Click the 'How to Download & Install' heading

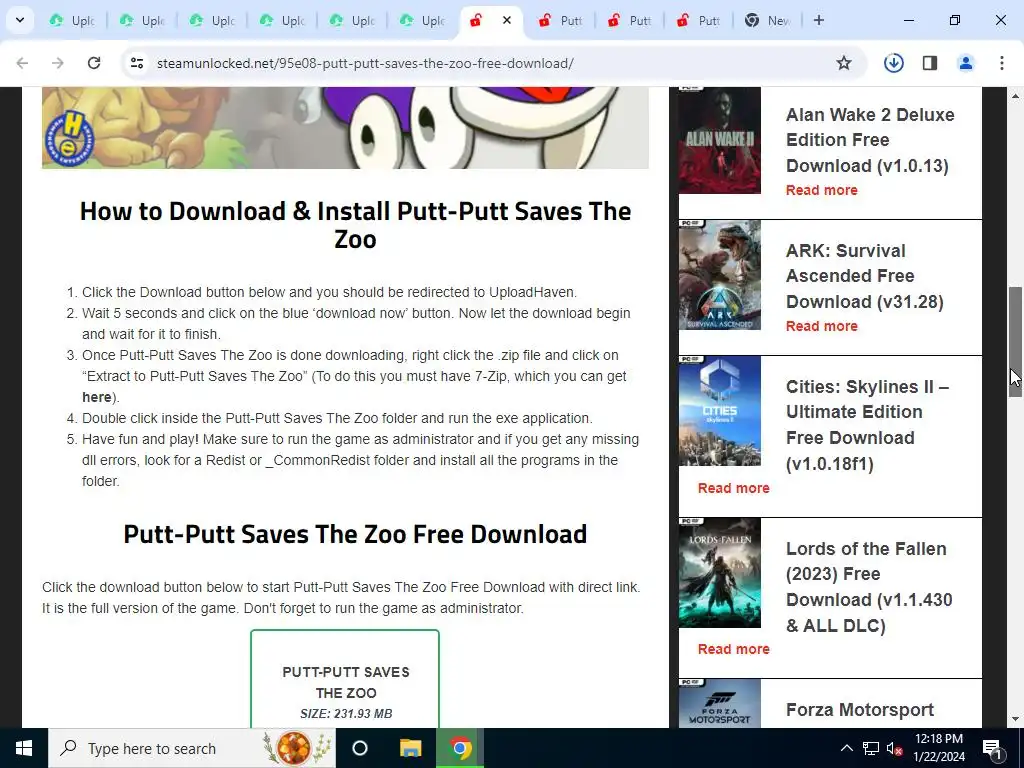coord(355,225)
